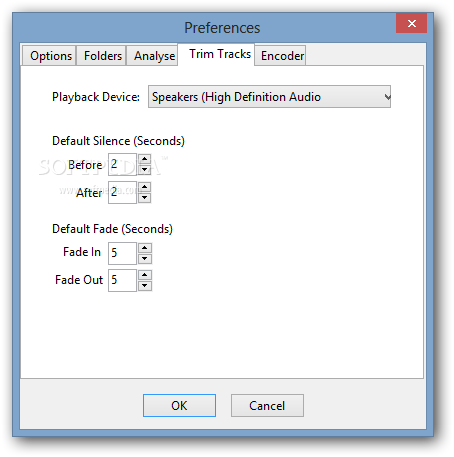Confirm preferences with OK
This screenshot has width=454, height=457.
(179, 405)
